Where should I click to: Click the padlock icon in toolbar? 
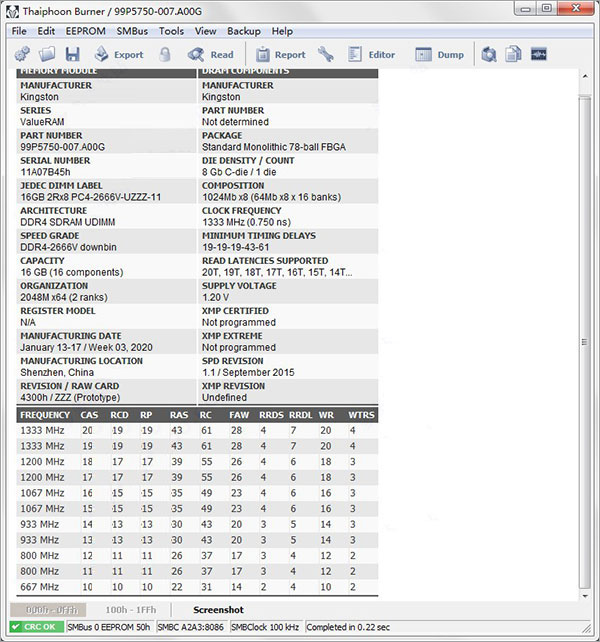[x=164, y=55]
